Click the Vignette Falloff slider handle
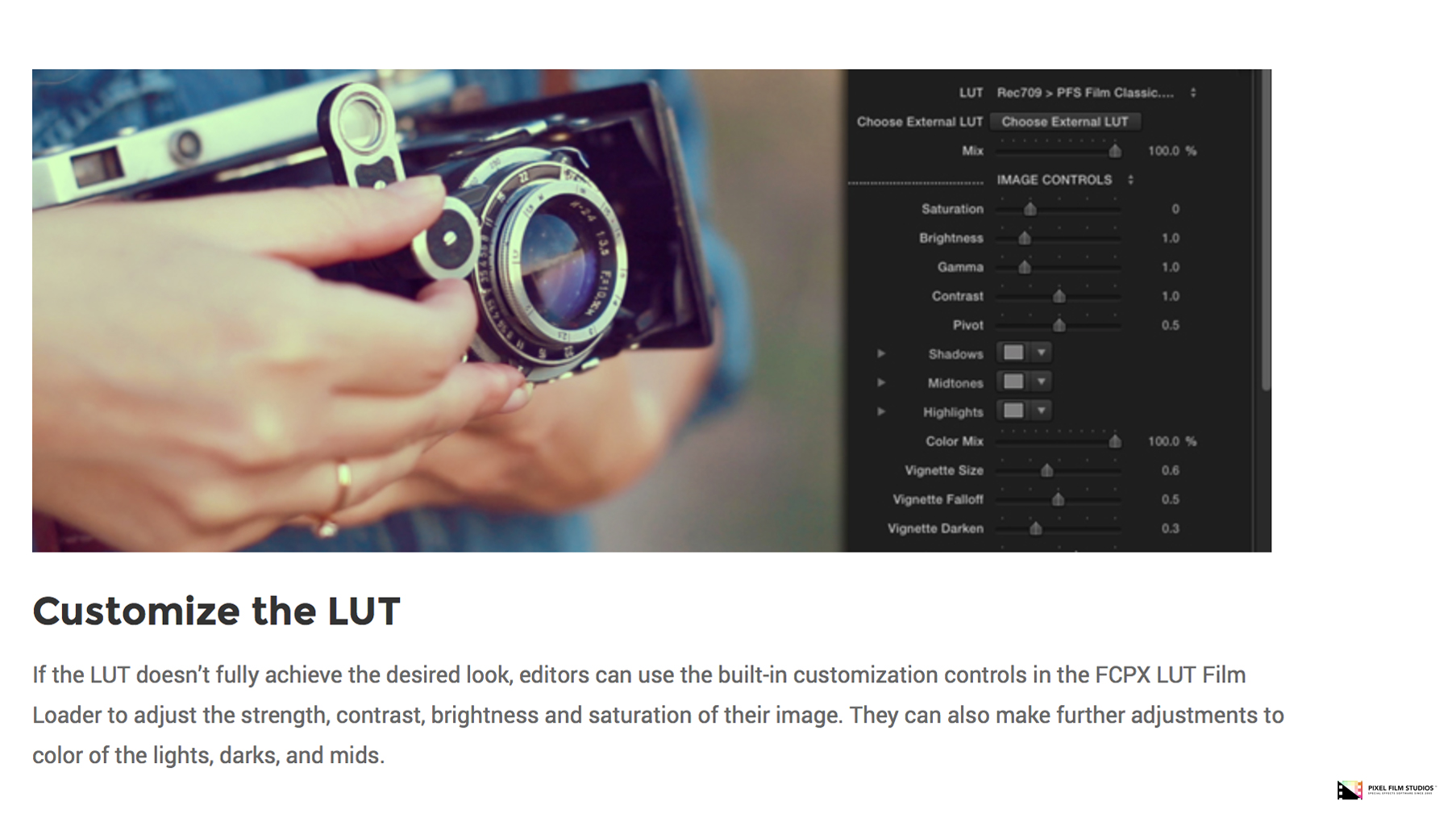 pyautogui.click(x=1058, y=499)
